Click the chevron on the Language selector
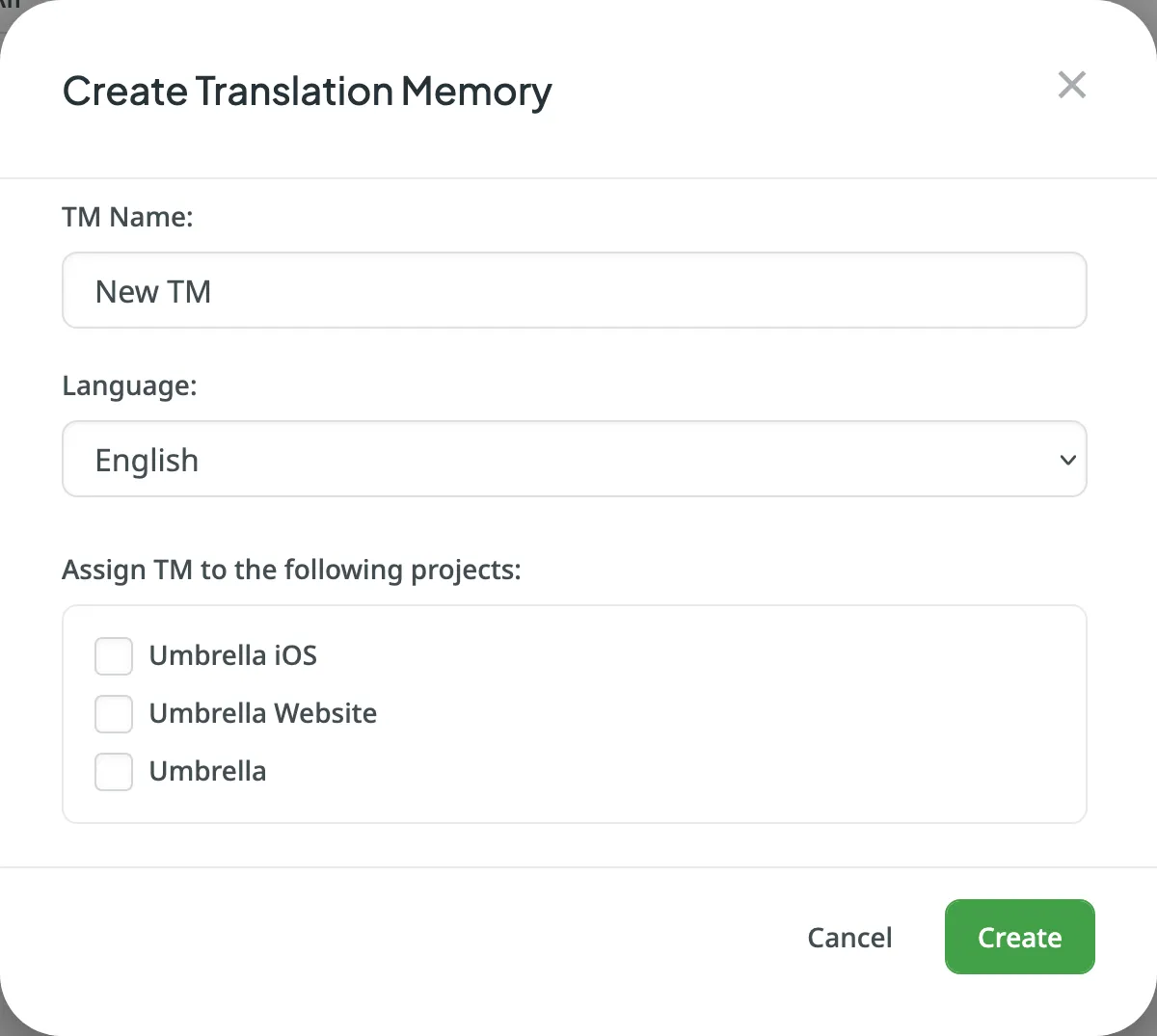 click(x=1067, y=460)
